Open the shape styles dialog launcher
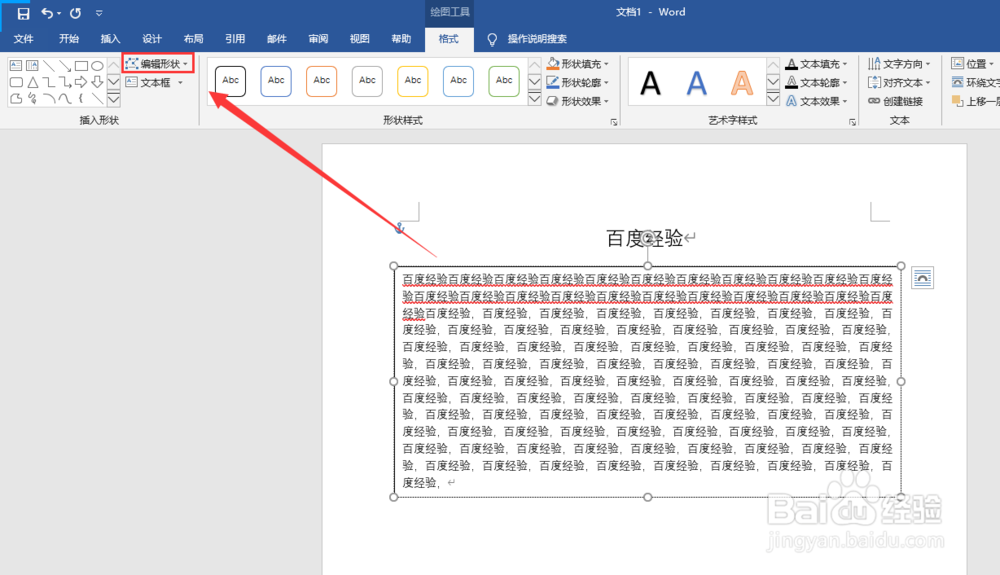This screenshot has width=1000, height=575. click(x=614, y=122)
